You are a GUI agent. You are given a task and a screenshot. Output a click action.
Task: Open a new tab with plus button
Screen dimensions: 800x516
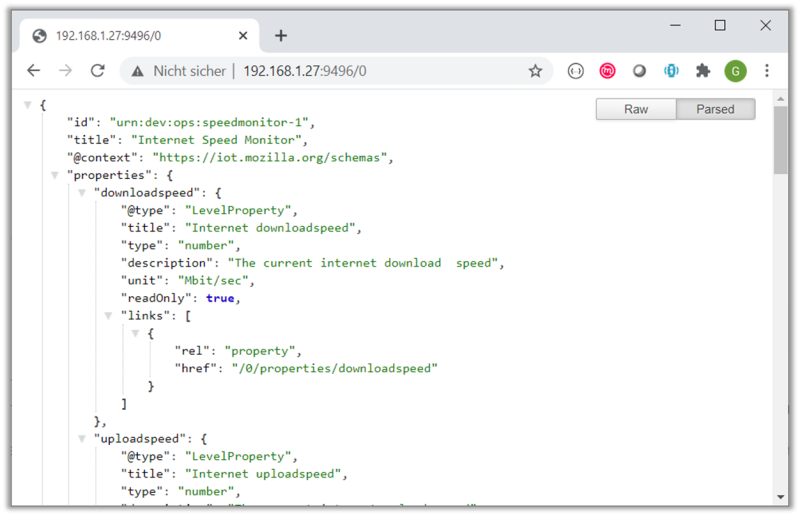(281, 35)
